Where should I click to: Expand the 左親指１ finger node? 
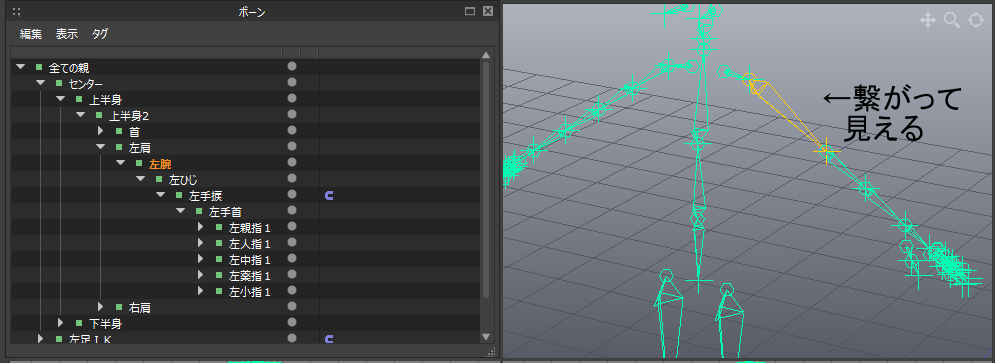tap(201, 227)
